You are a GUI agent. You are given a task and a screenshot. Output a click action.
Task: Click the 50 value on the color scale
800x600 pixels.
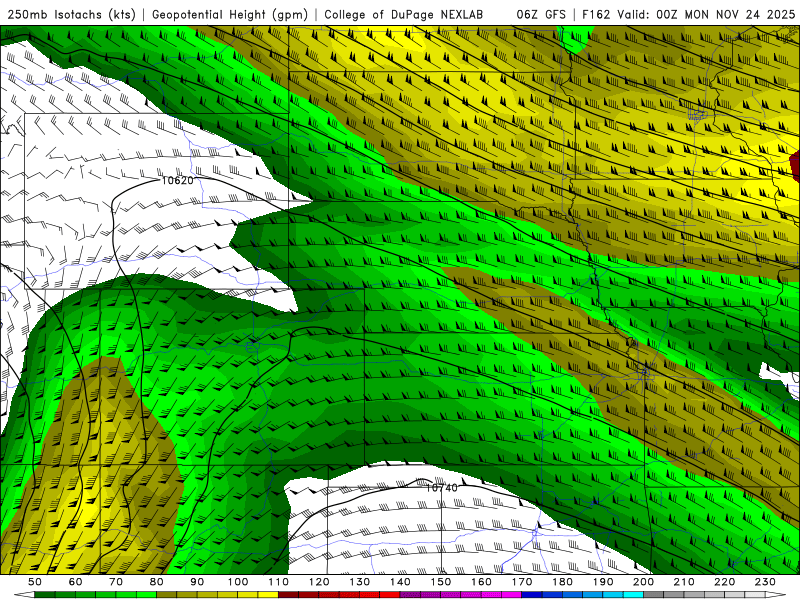click(x=35, y=582)
